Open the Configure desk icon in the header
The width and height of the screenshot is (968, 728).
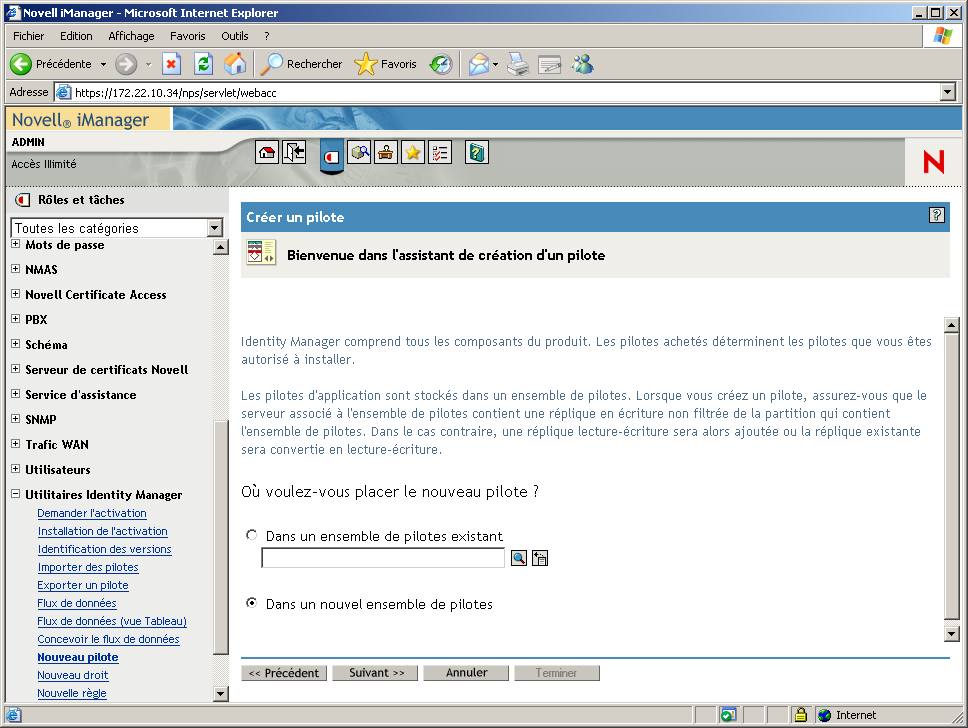click(385, 152)
